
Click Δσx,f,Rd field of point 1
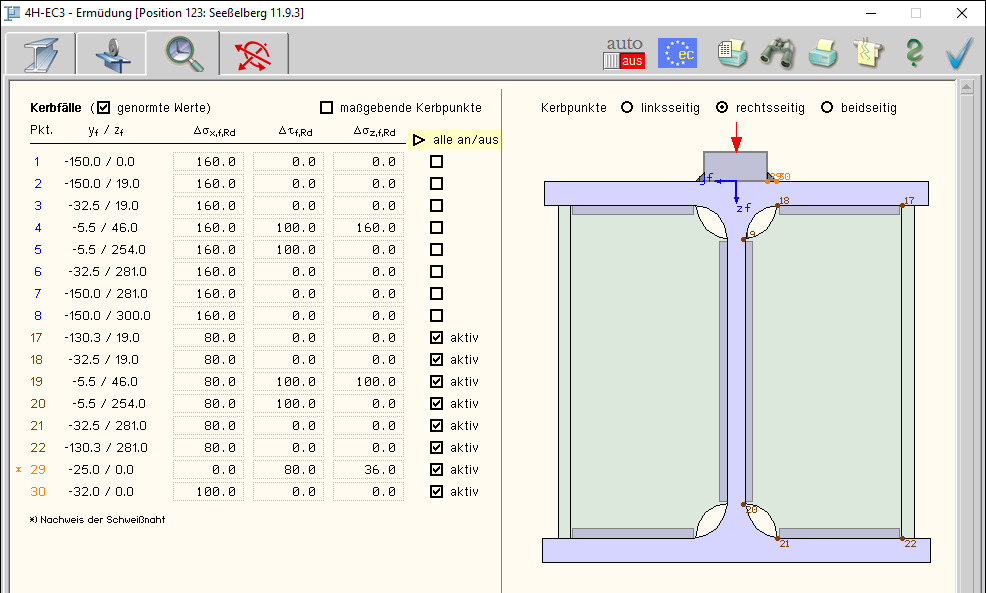pyautogui.click(x=208, y=162)
